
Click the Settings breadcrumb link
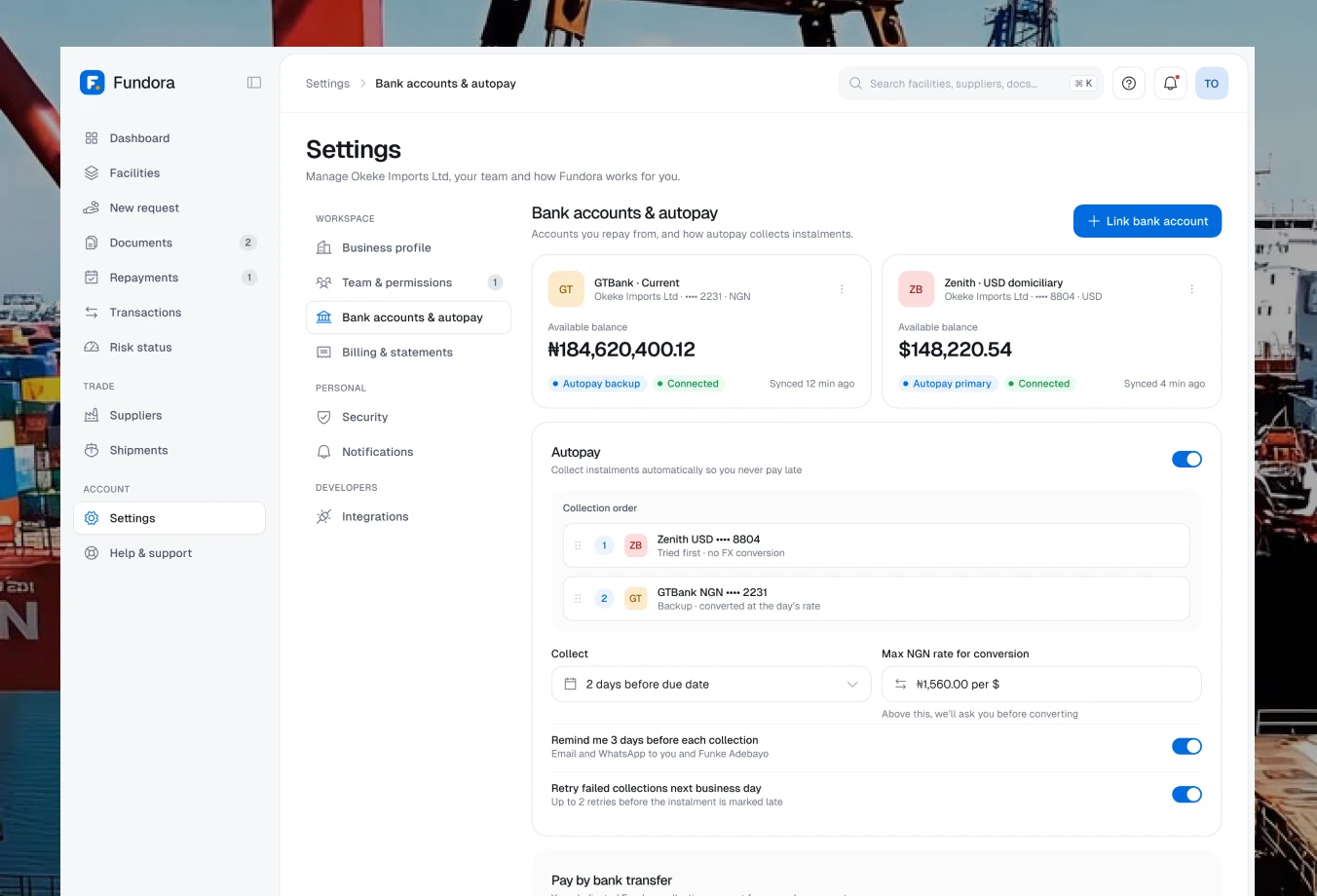[x=327, y=84]
